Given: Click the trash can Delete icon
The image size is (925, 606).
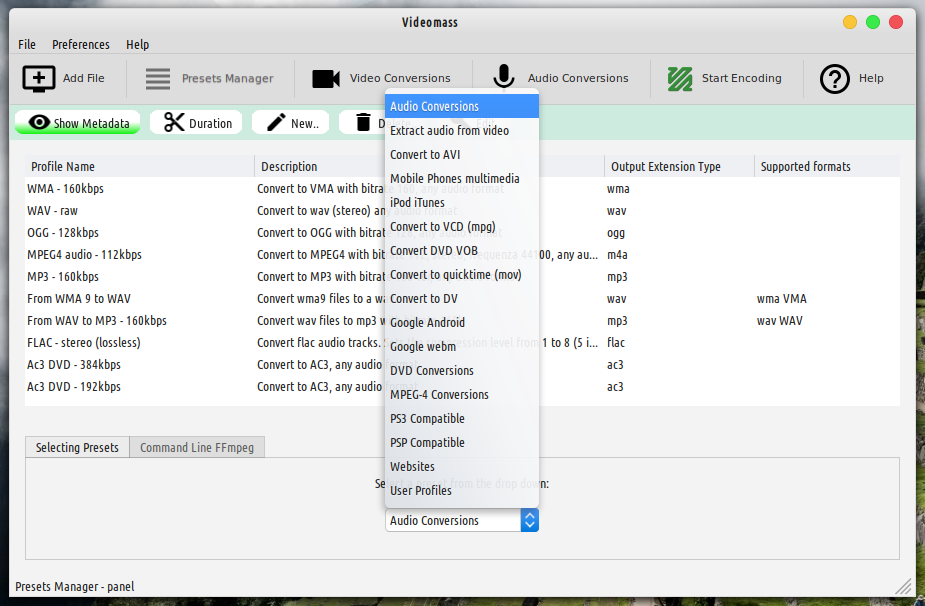Looking at the screenshot, I should [x=363, y=122].
